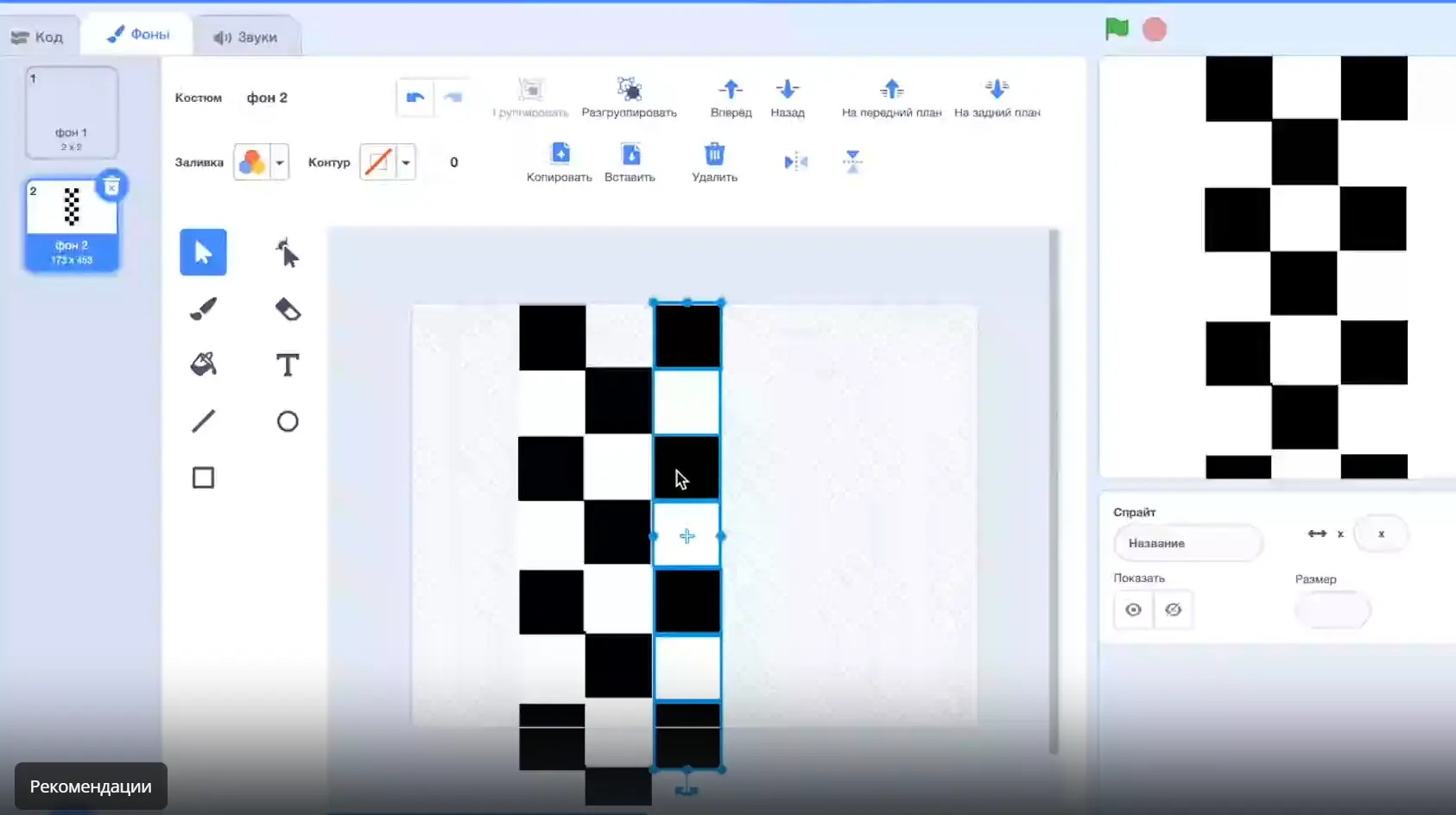Pick the Fill bucket tool
The height and width of the screenshot is (815, 1456).
(x=203, y=365)
